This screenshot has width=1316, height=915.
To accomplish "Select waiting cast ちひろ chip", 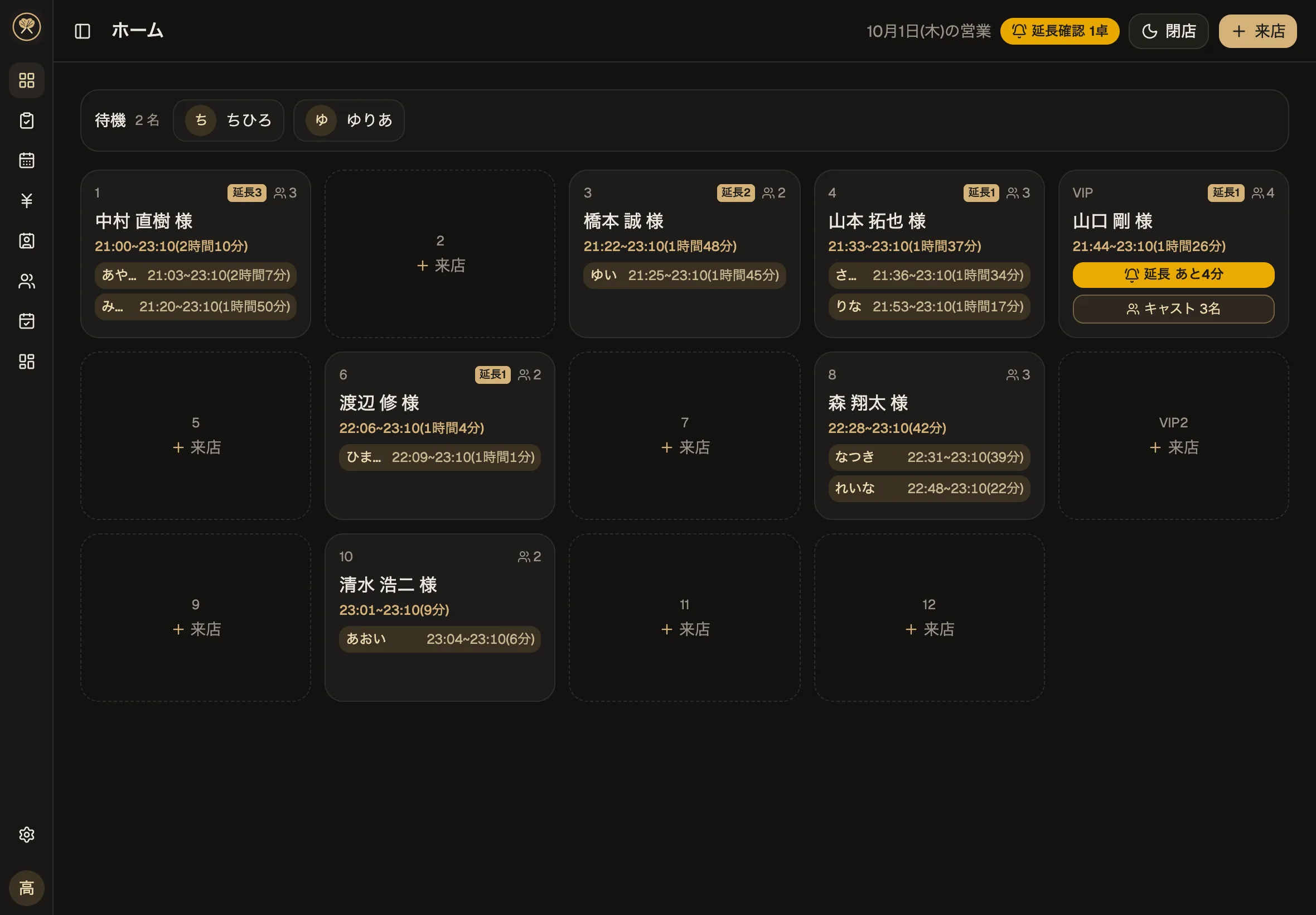I will (x=229, y=121).
